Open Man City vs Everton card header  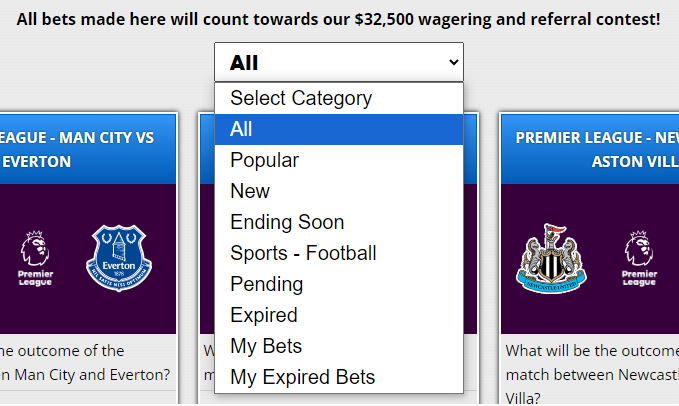88,149
